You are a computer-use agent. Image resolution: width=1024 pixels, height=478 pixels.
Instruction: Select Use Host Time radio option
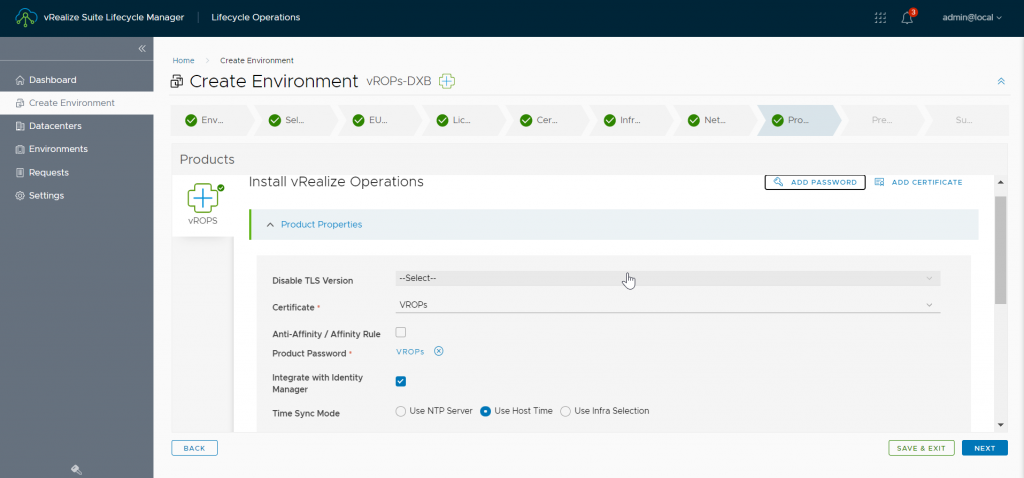point(485,411)
